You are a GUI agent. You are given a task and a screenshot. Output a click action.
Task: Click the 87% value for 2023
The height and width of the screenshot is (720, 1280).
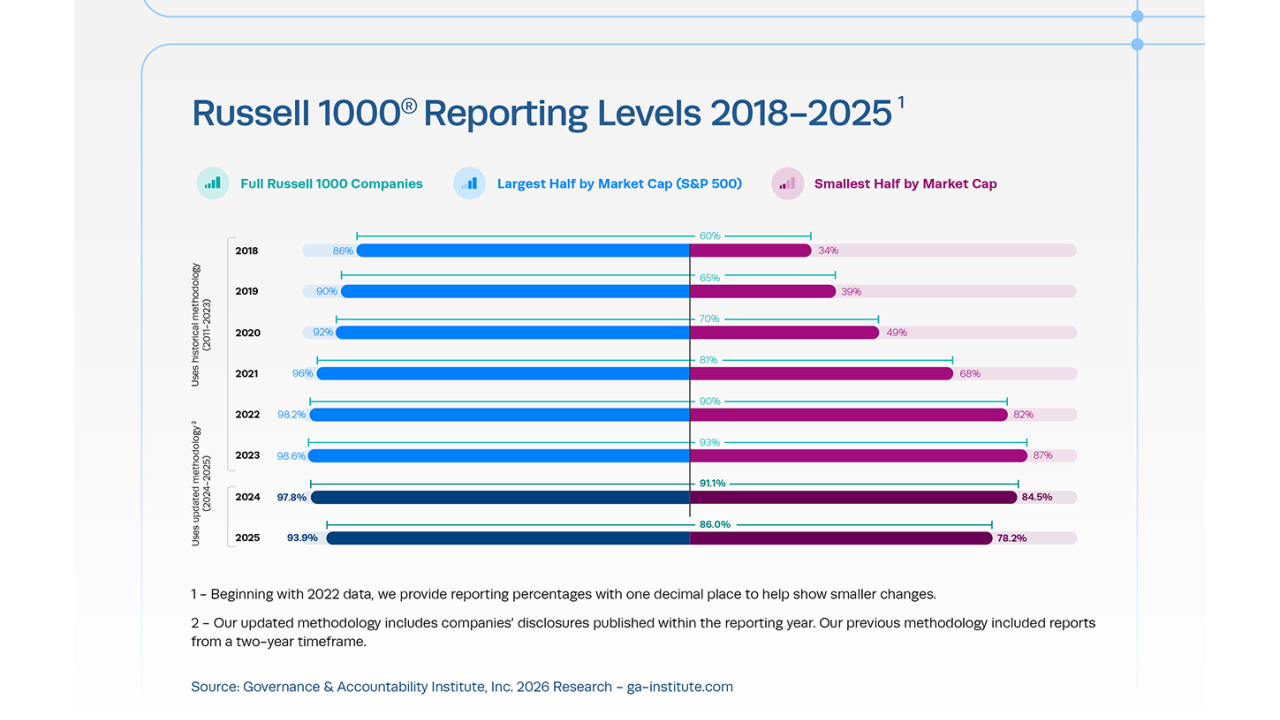pyautogui.click(x=1043, y=456)
